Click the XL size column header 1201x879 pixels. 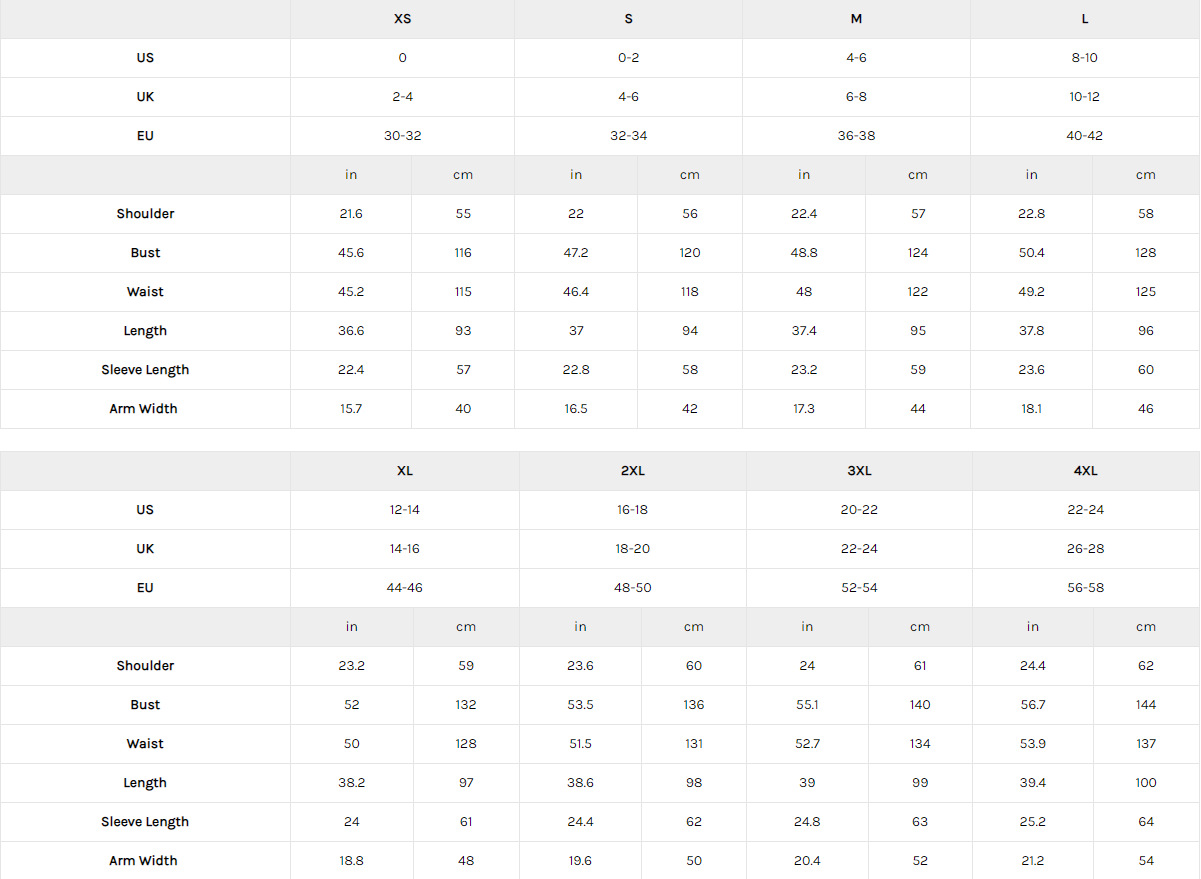[404, 471]
